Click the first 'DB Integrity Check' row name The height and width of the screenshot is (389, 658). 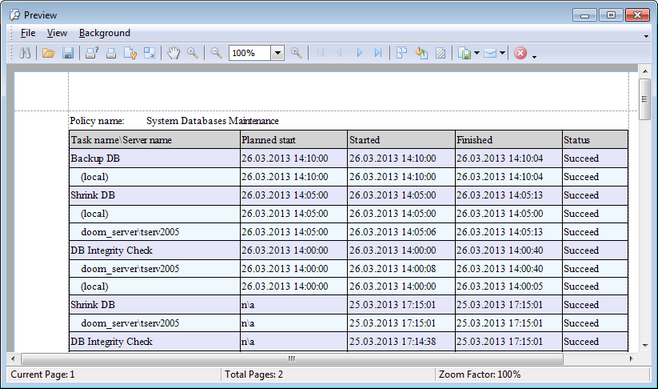click(111, 251)
